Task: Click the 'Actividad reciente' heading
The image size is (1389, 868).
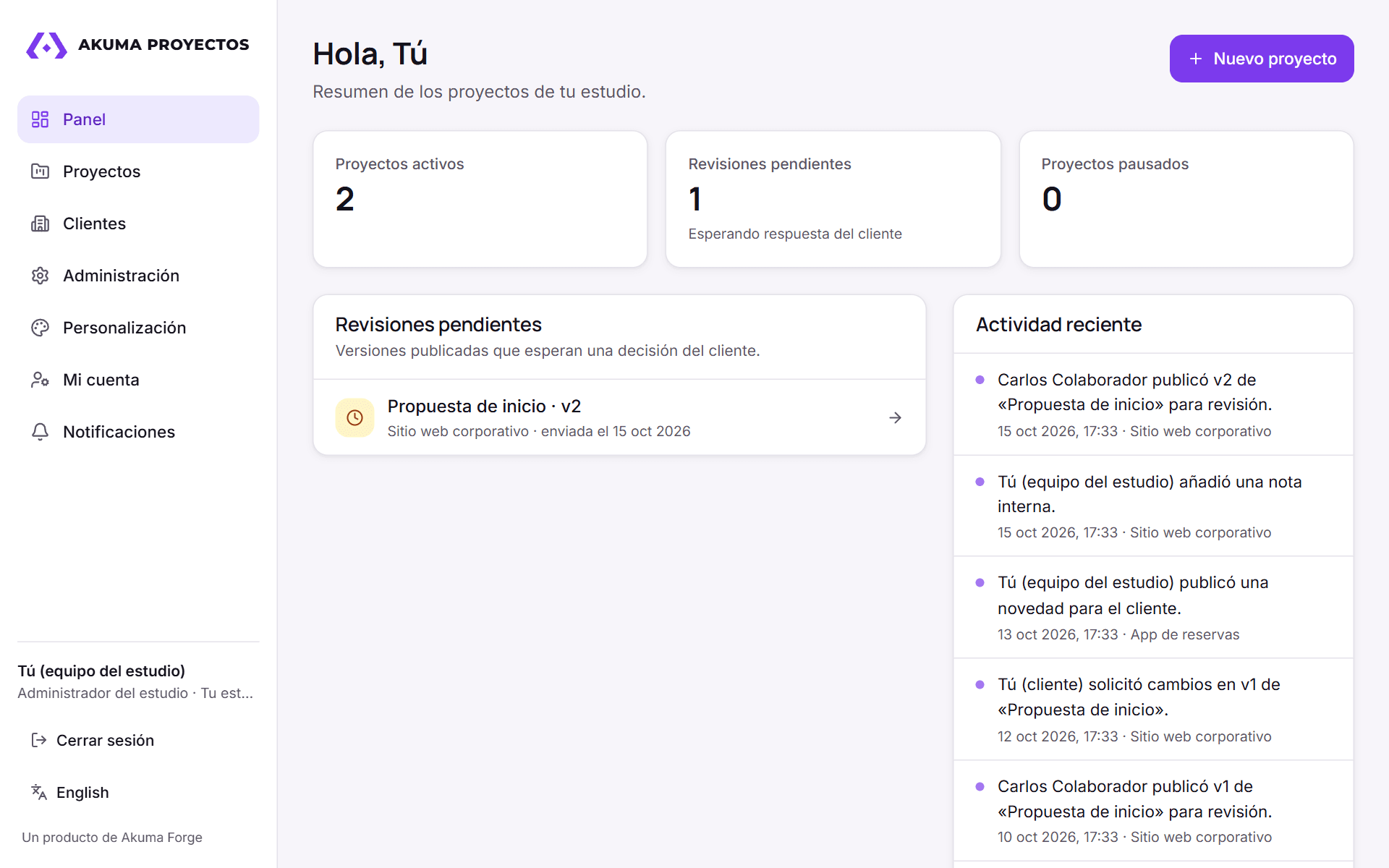Action: [x=1058, y=325]
